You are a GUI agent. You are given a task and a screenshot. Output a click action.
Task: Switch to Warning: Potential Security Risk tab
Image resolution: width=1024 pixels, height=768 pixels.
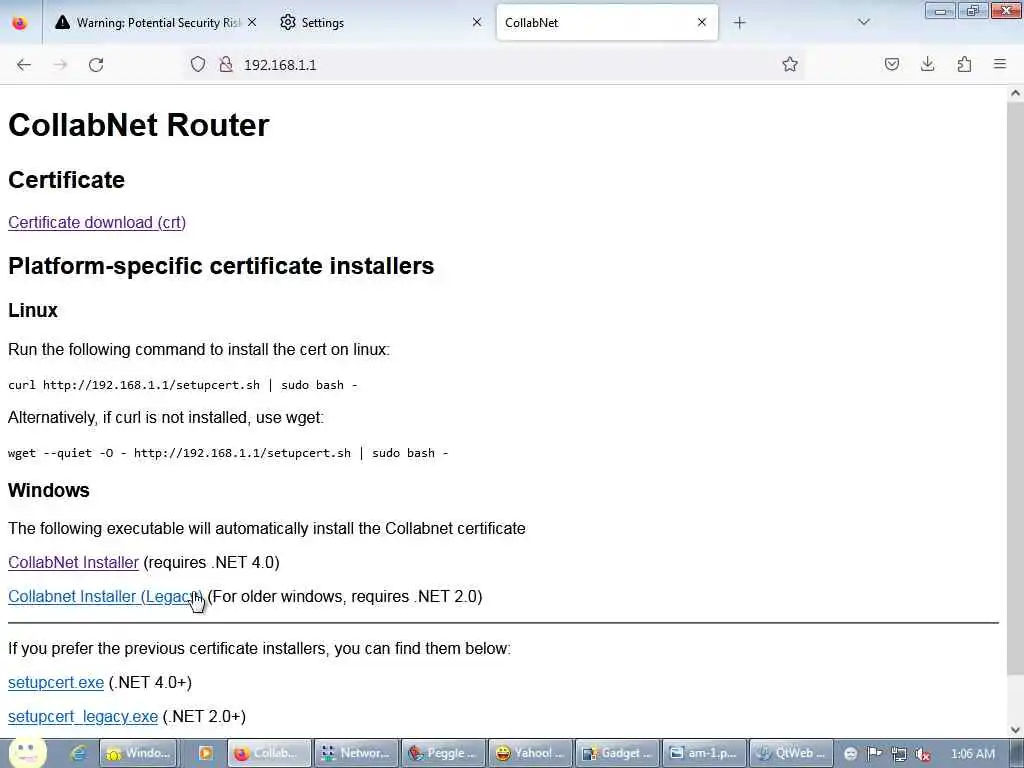(156, 23)
